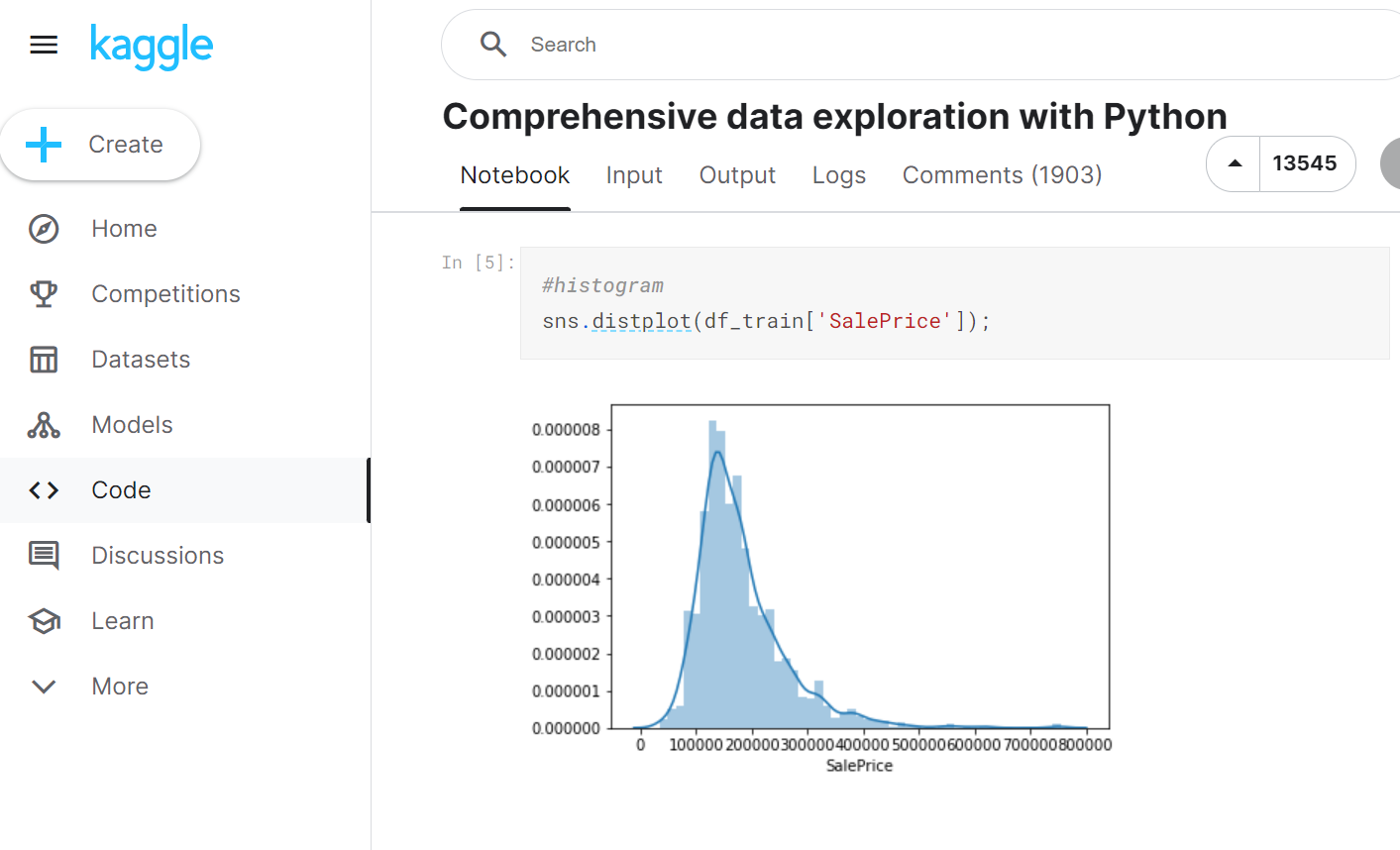
Task: Click the Kaggle logo
Action: 152,47
